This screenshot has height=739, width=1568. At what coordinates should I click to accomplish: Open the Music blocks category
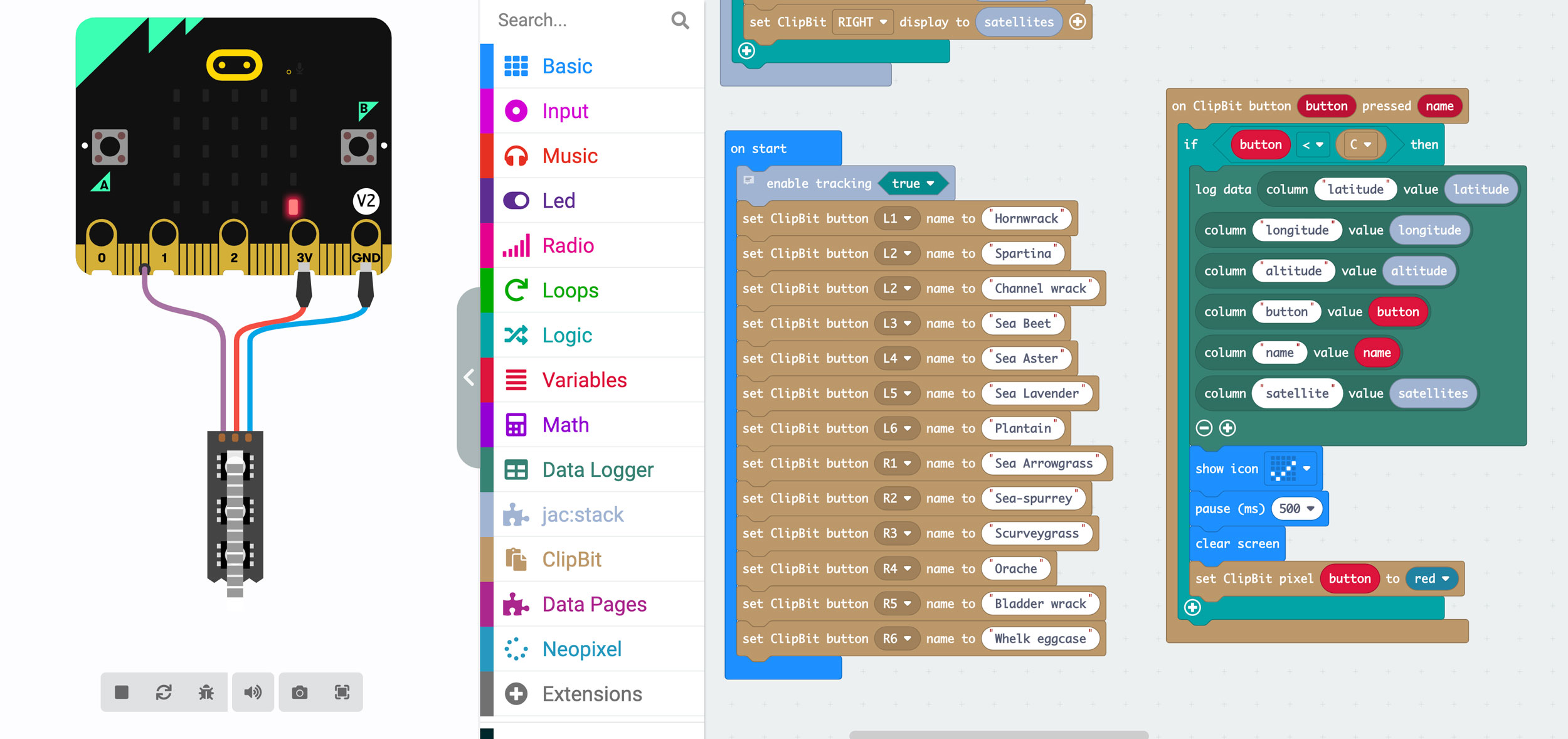[x=592, y=156]
